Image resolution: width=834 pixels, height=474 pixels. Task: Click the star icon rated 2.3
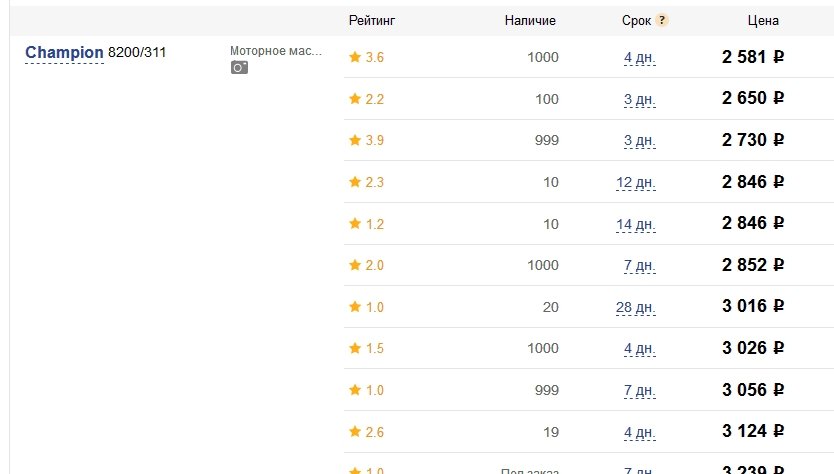(355, 182)
